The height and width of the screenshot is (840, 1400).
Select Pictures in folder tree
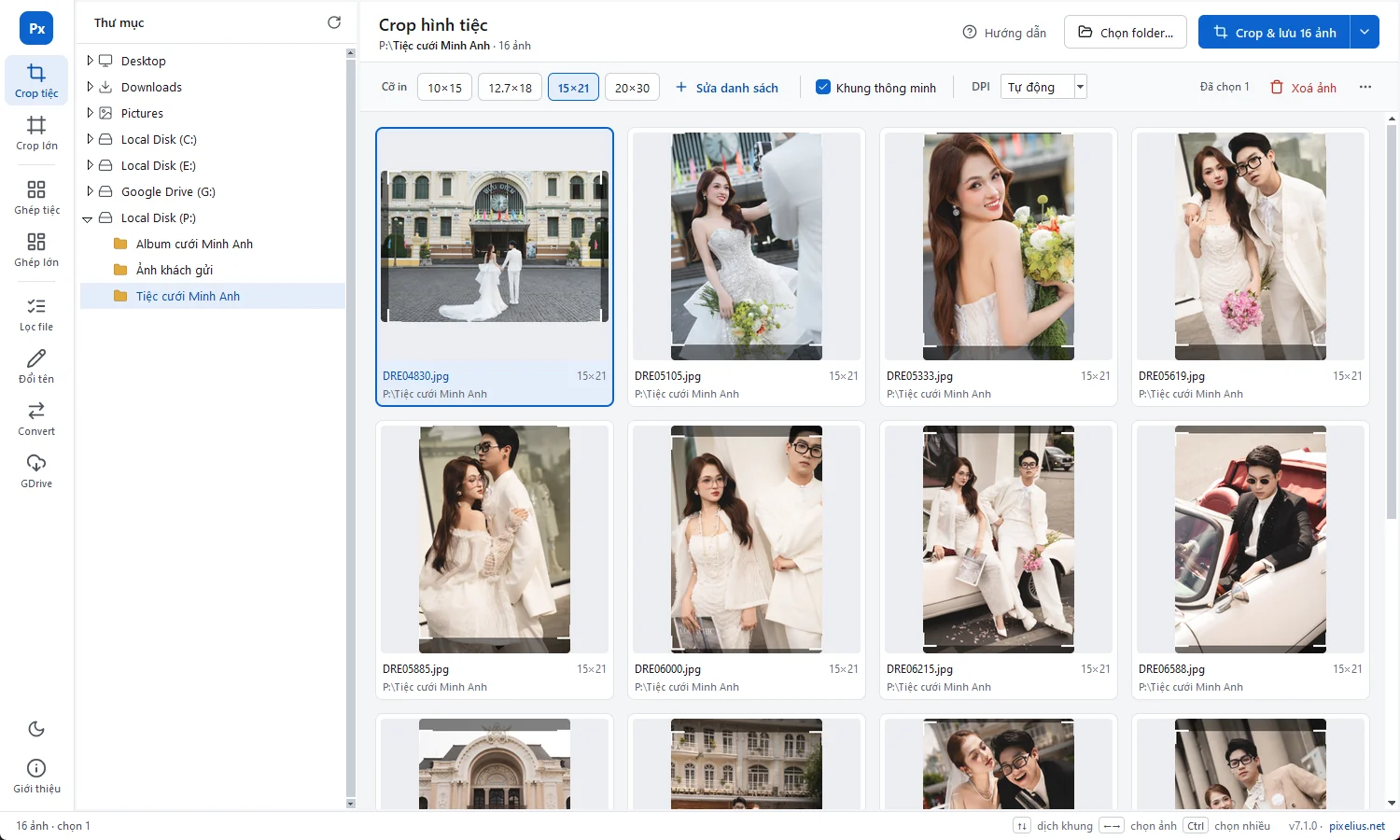click(142, 113)
